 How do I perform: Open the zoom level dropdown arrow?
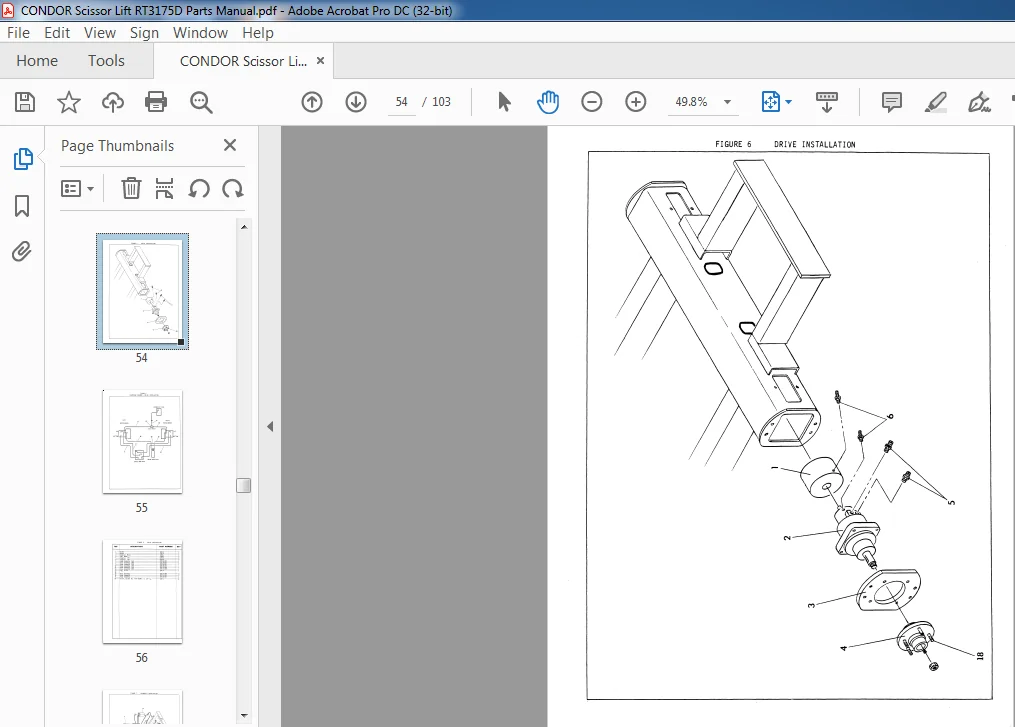click(727, 102)
